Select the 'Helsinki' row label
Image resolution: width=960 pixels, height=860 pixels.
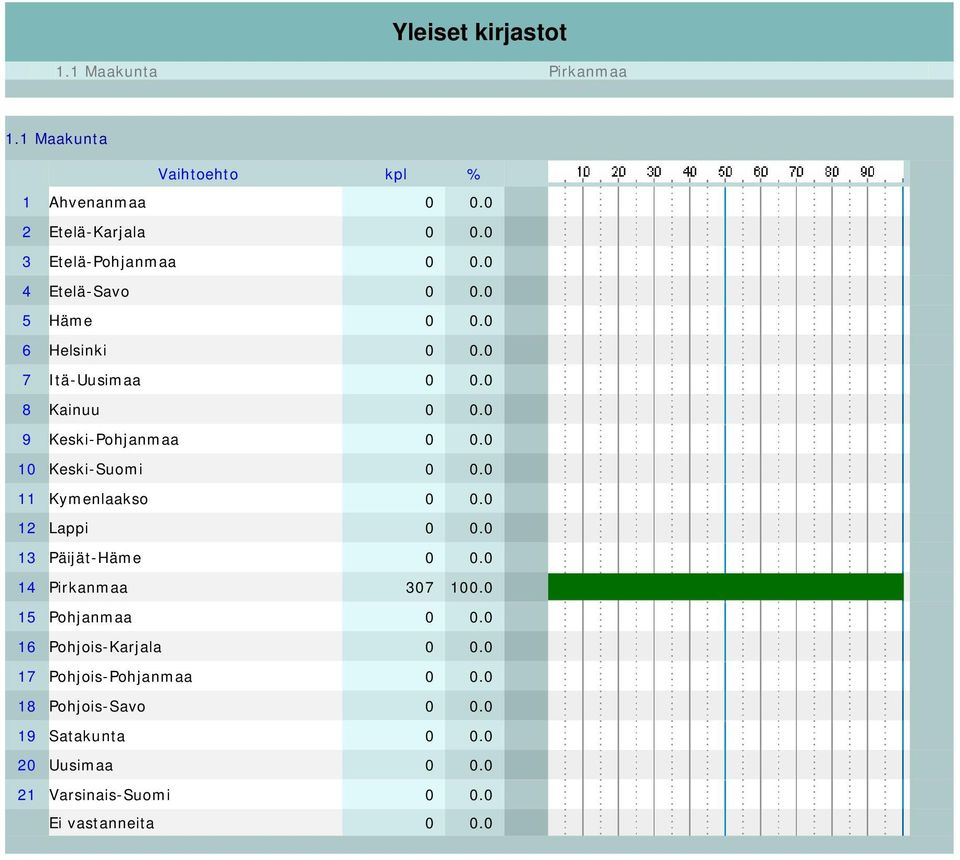[x=78, y=350]
